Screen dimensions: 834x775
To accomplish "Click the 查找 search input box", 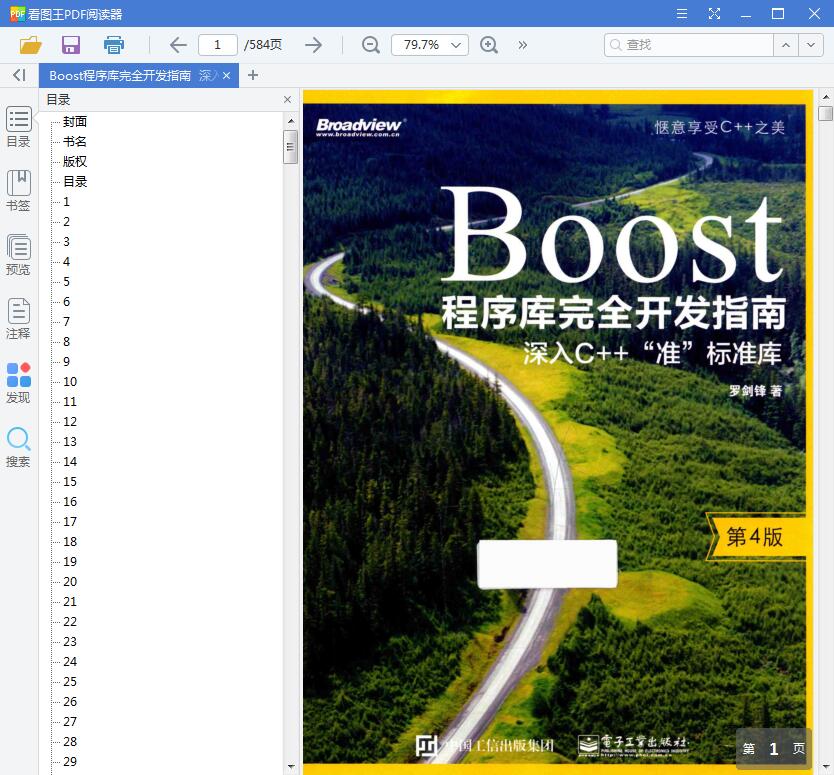I will click(689, 45).
